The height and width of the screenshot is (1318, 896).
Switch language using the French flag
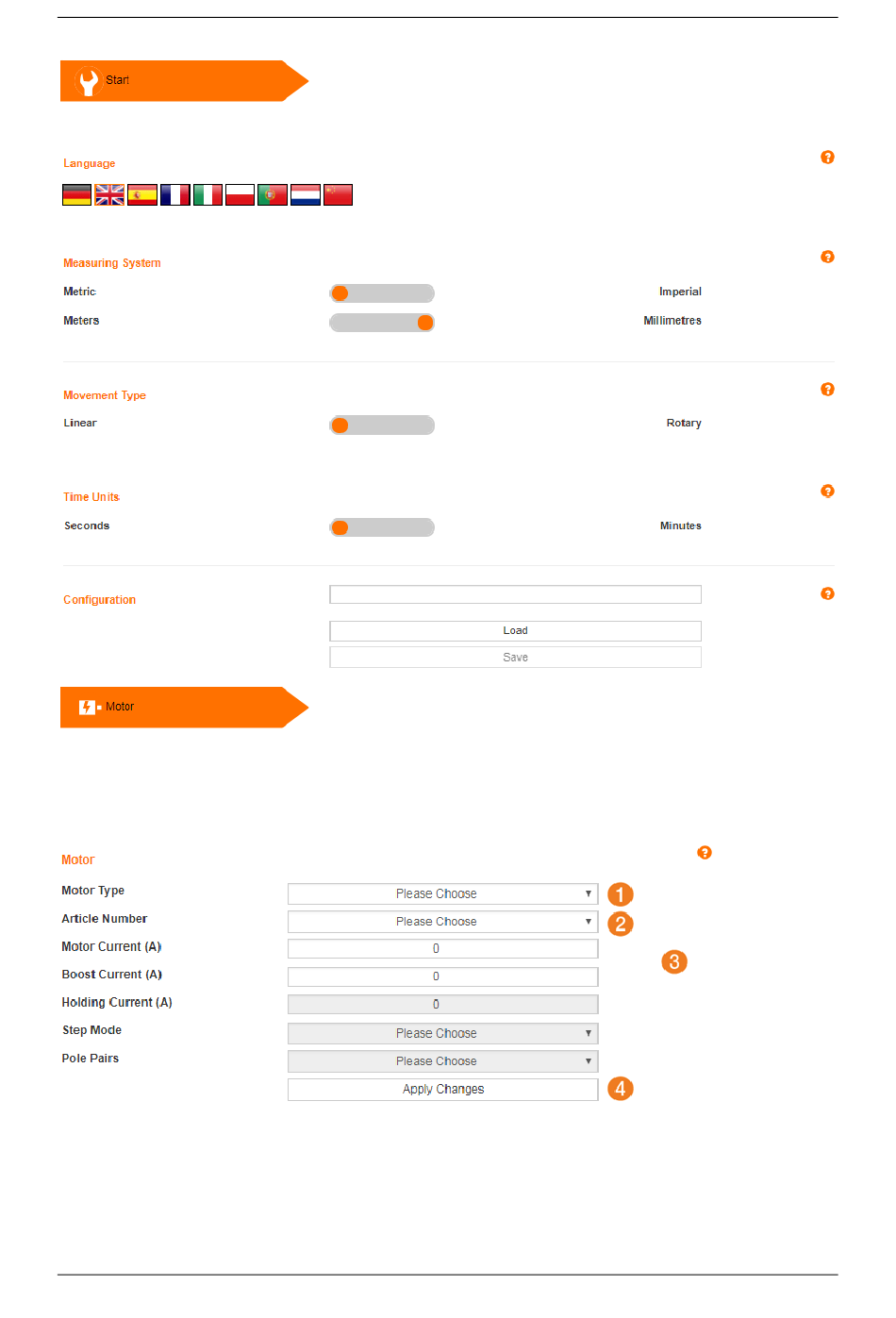[174, 195]
